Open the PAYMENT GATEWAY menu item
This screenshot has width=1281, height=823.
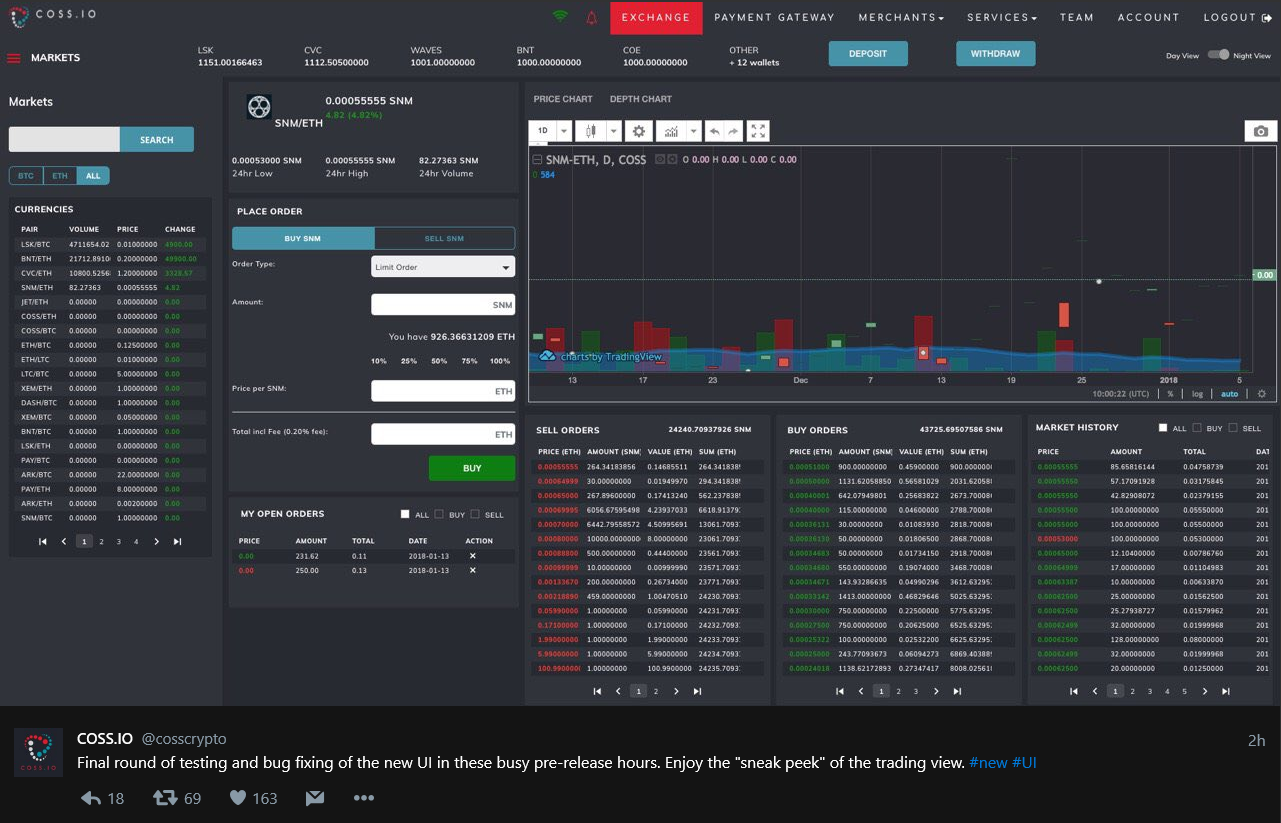point(774,17)
